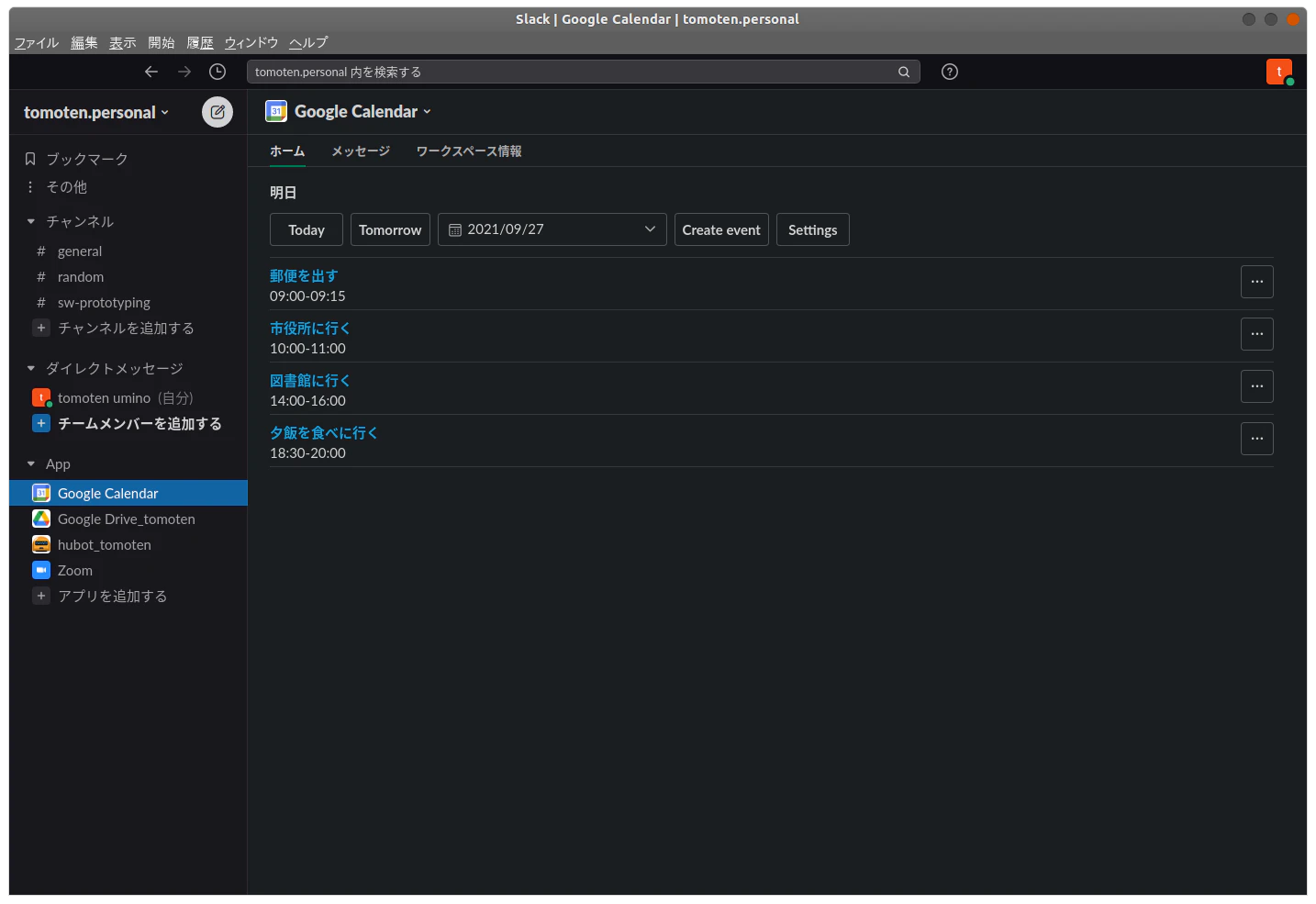
Task: Click the hubot_tomoten app icon
Action: point(41,544)
